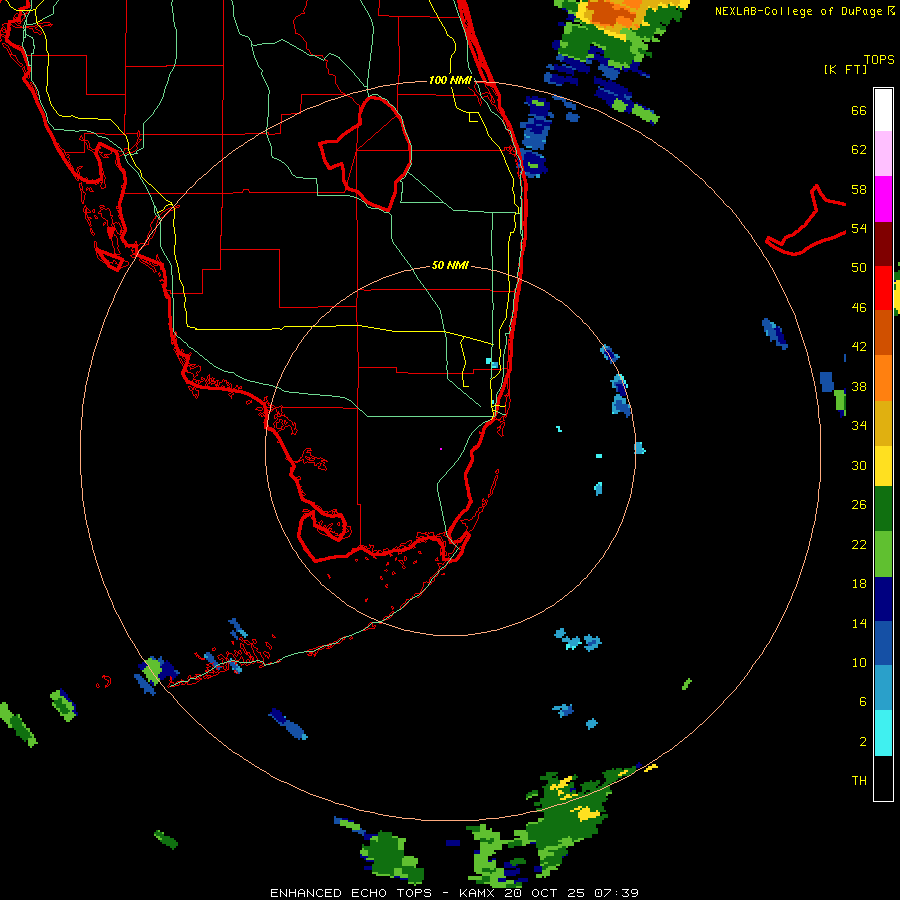Click the 46 legend value
Image resolution: width=900 pixels, height=900 pixels.
[859, 307]
